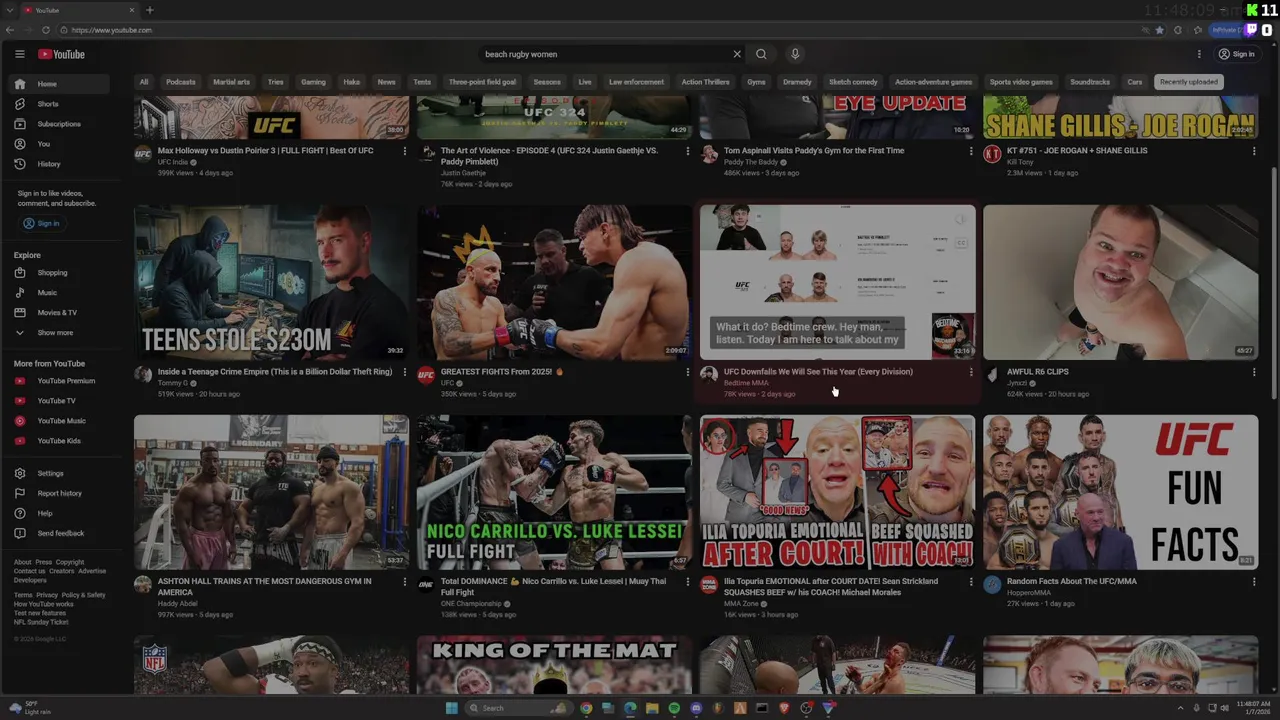Open the NFL Sunday Ticket footer link
This screenshot has height=720, width=1280.
pyautogui.click(x=41, y=622)
